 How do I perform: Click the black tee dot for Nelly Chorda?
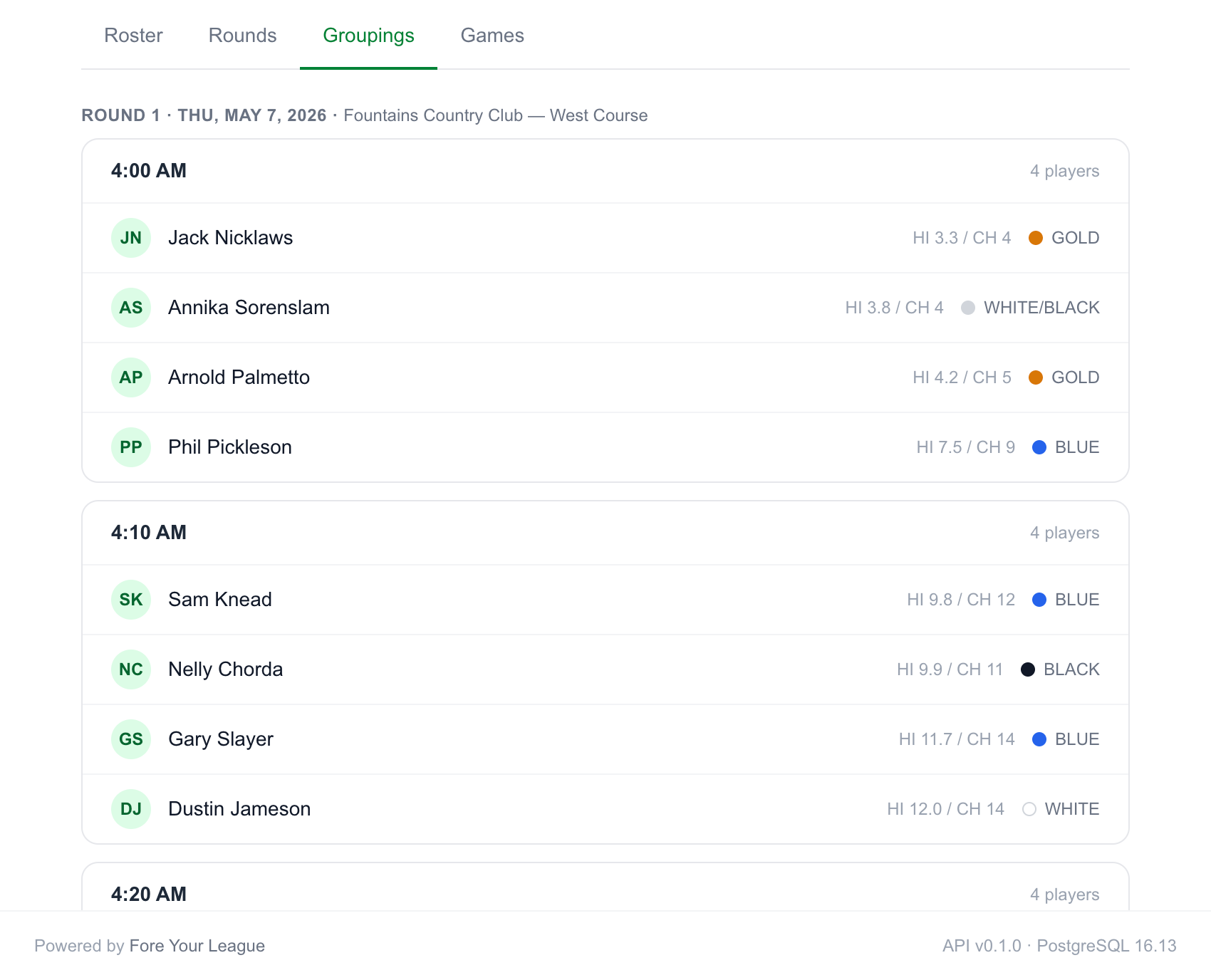pos(1028,669)
